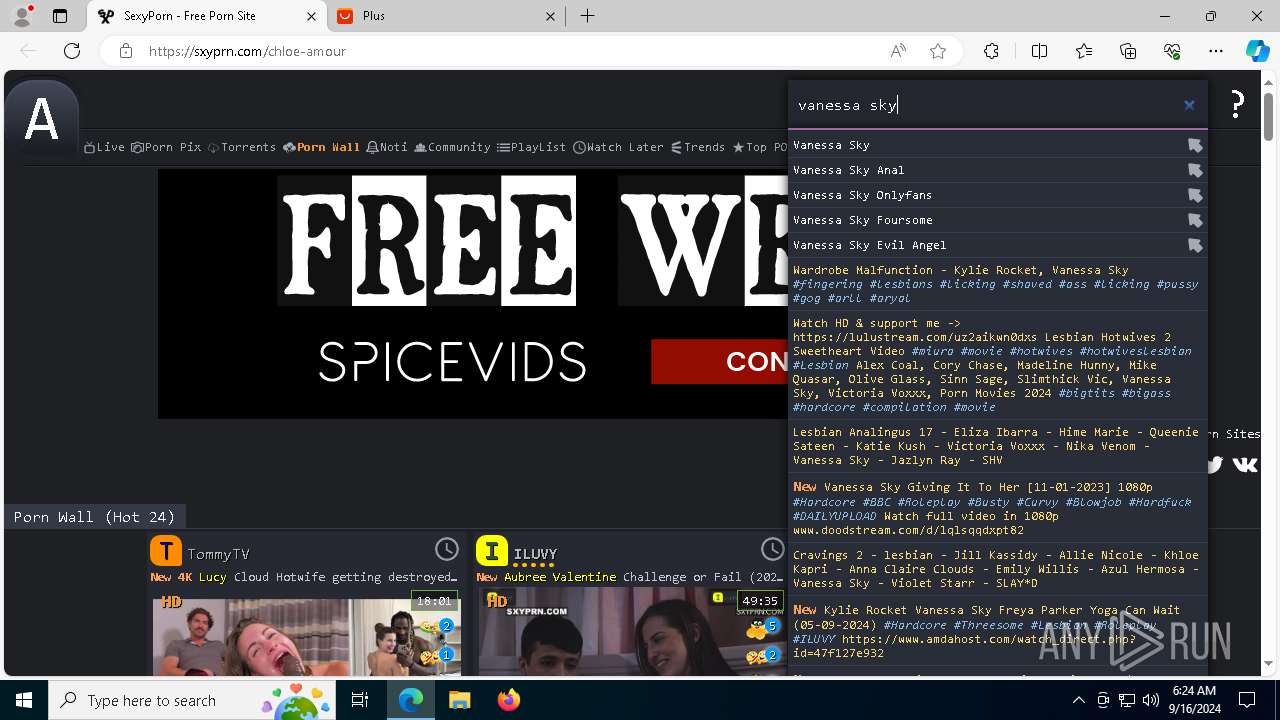Bookmark the 'Vanessa Sky Onlyfans' suggestion

[x=1195, y=195]
